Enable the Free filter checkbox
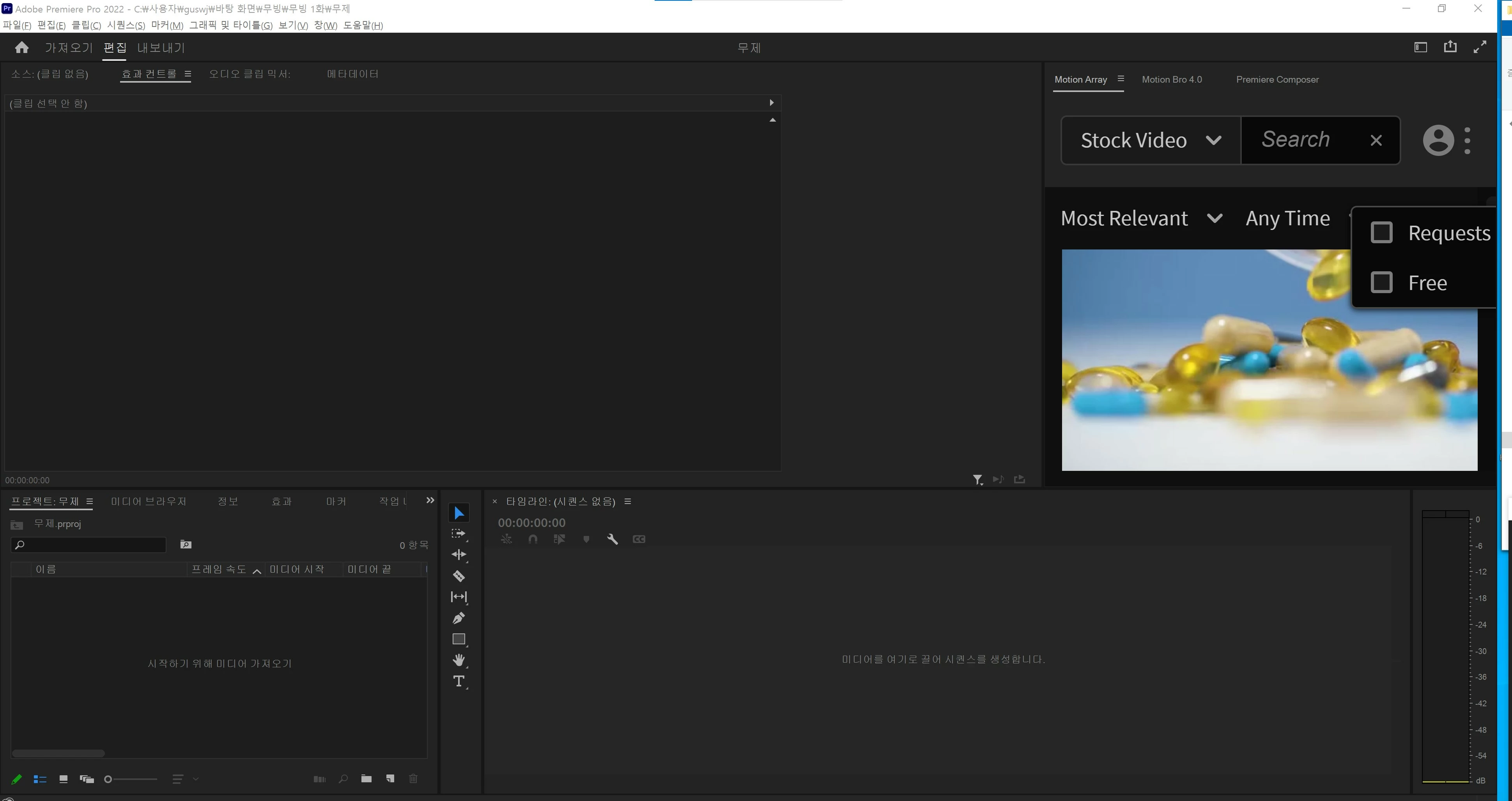The height and width of the screenshot is (801, 1512). point(1381,282)
